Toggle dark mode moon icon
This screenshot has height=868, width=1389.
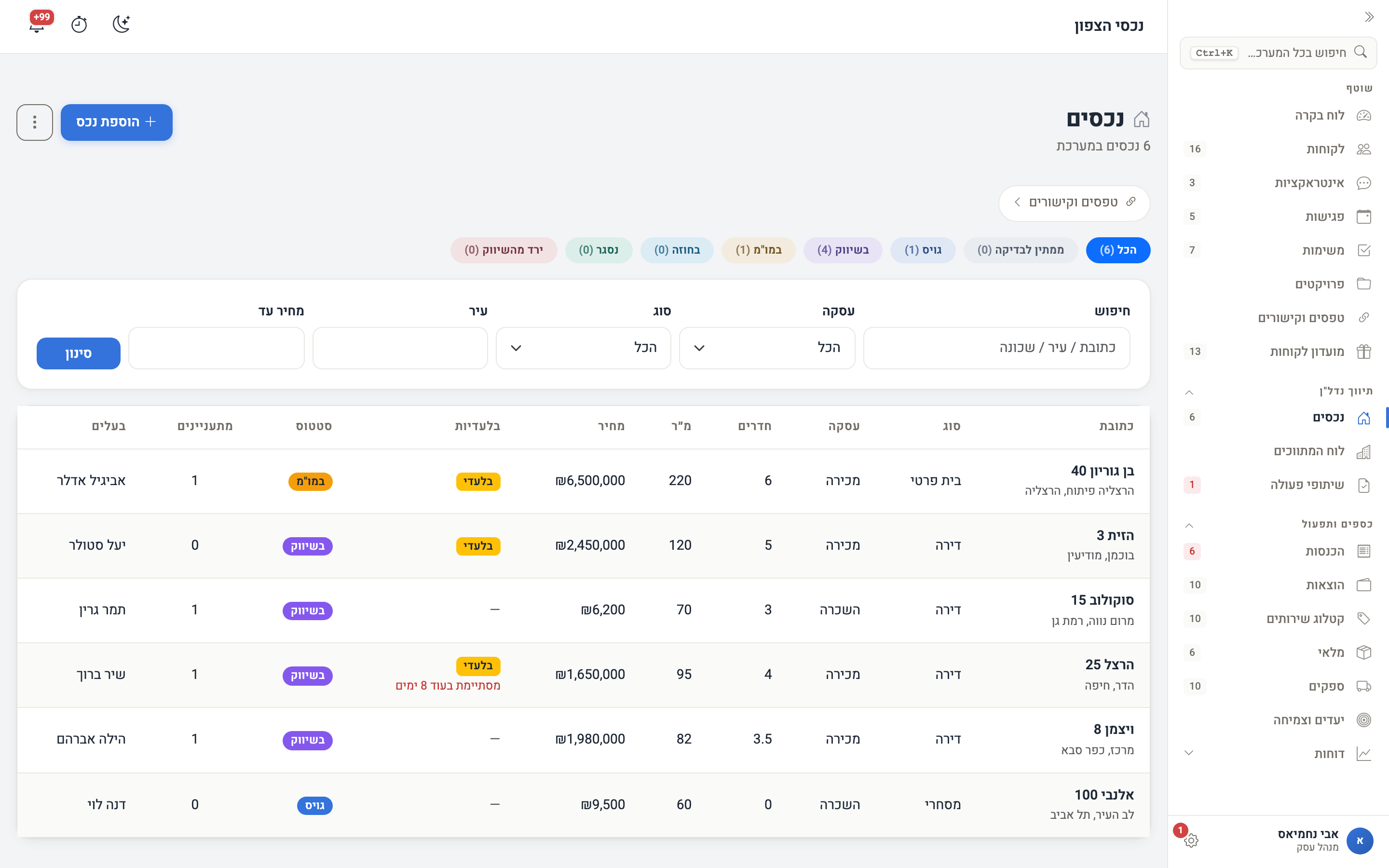click(121, 25)
